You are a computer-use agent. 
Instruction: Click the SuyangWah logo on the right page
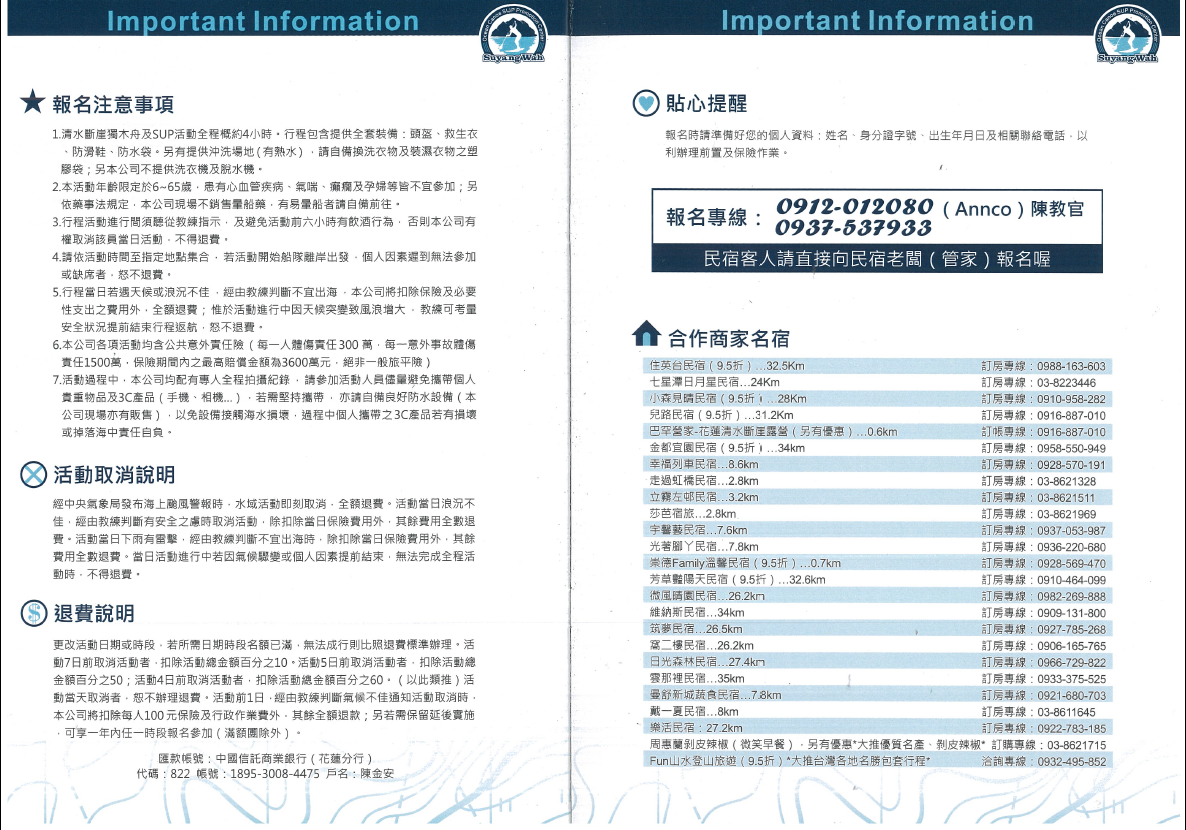[x=1127, y=36]
